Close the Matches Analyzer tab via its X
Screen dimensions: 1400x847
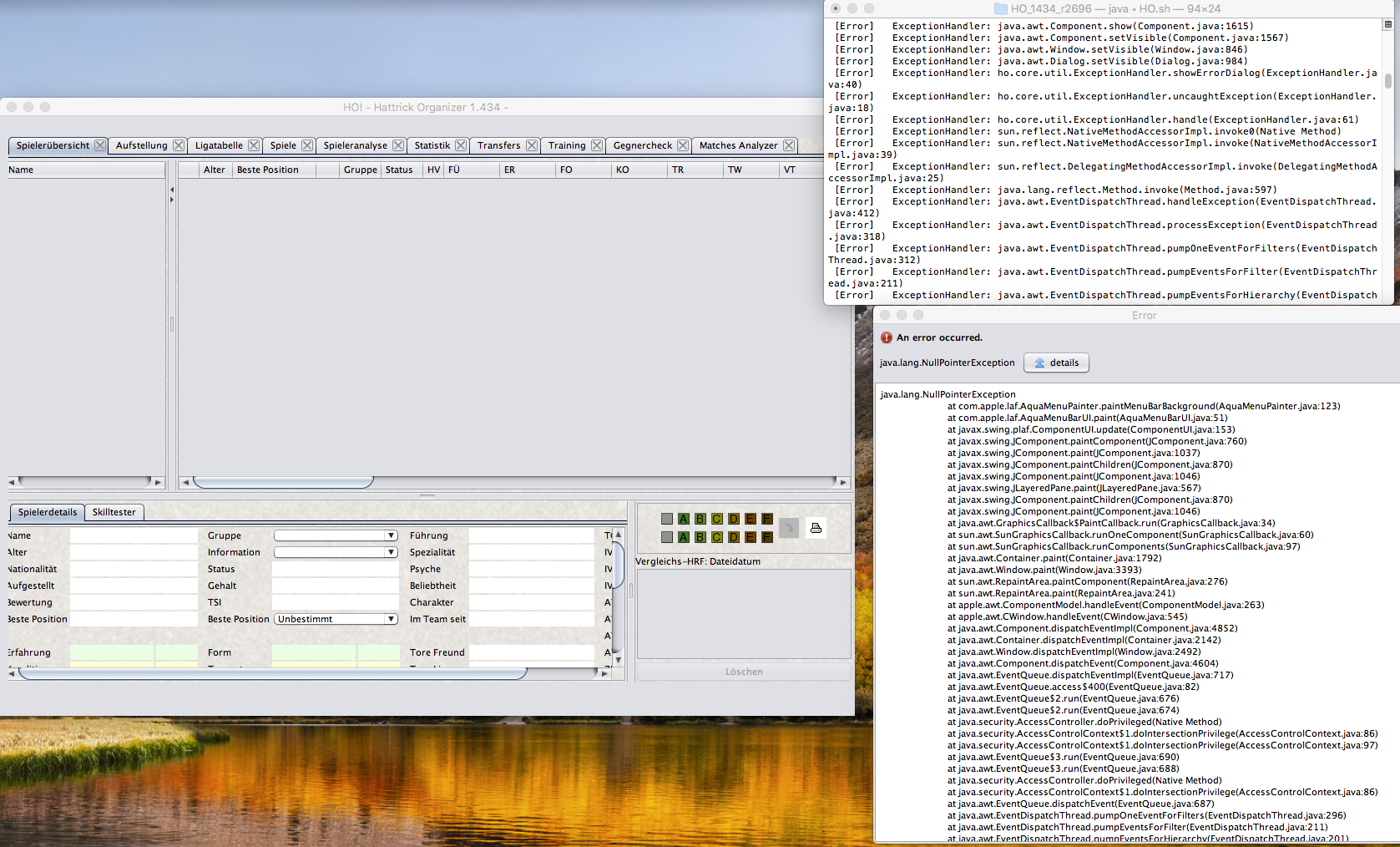pyautogui.click(x=789, y=145)
